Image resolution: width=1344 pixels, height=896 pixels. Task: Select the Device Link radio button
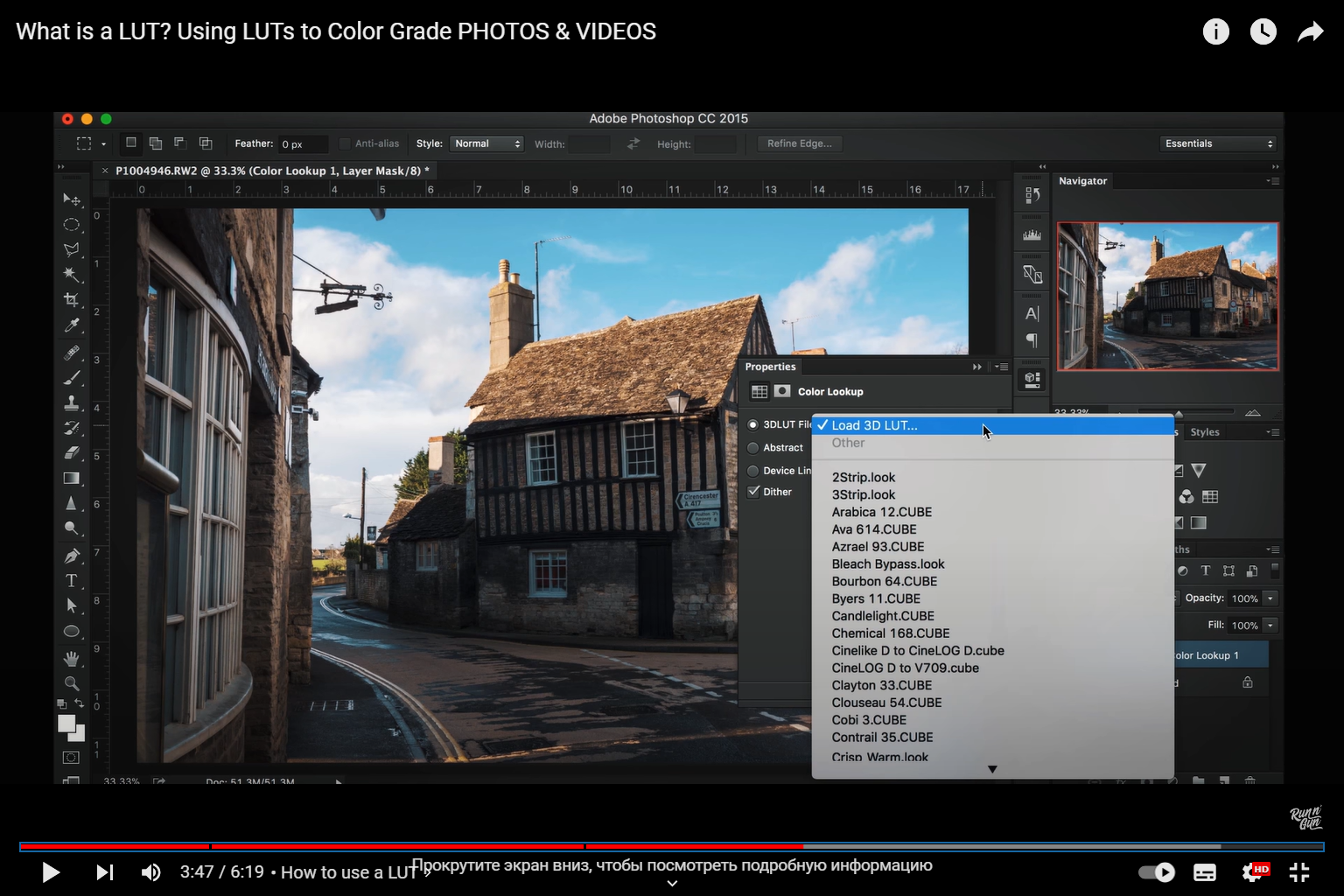(x=753, y=470)
